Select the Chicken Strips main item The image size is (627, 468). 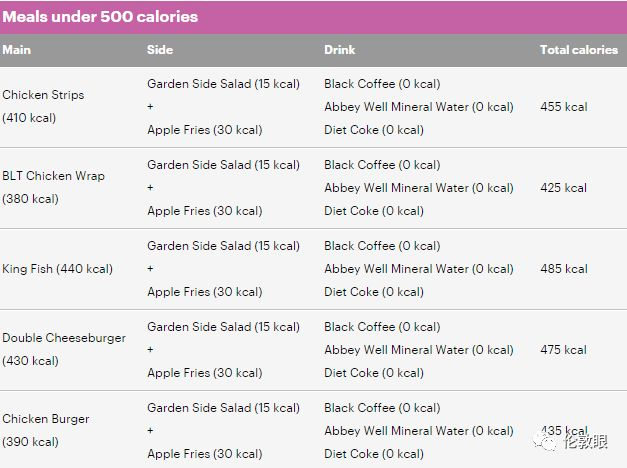point(43,95)
